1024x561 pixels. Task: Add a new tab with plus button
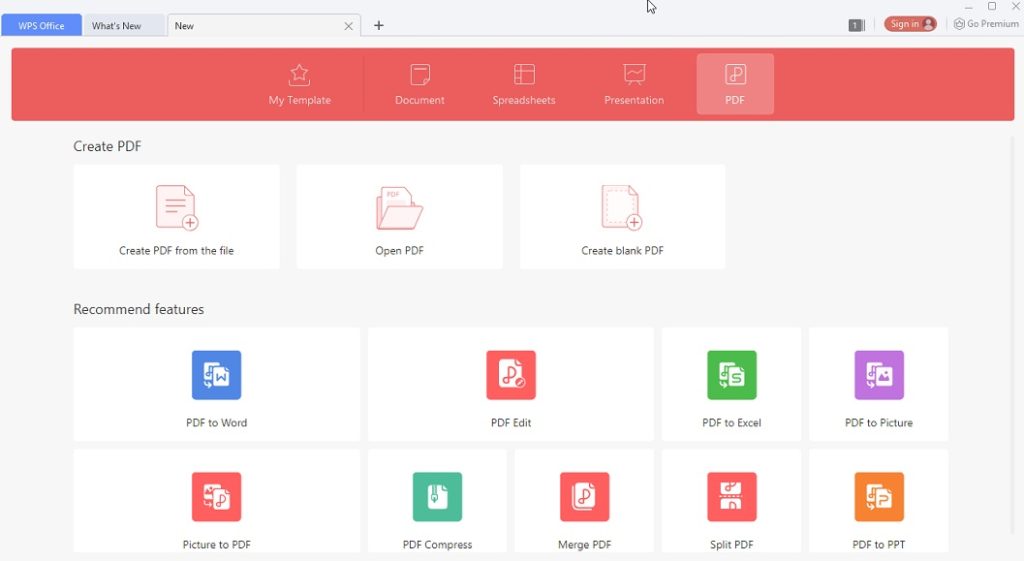pos(378,26)
